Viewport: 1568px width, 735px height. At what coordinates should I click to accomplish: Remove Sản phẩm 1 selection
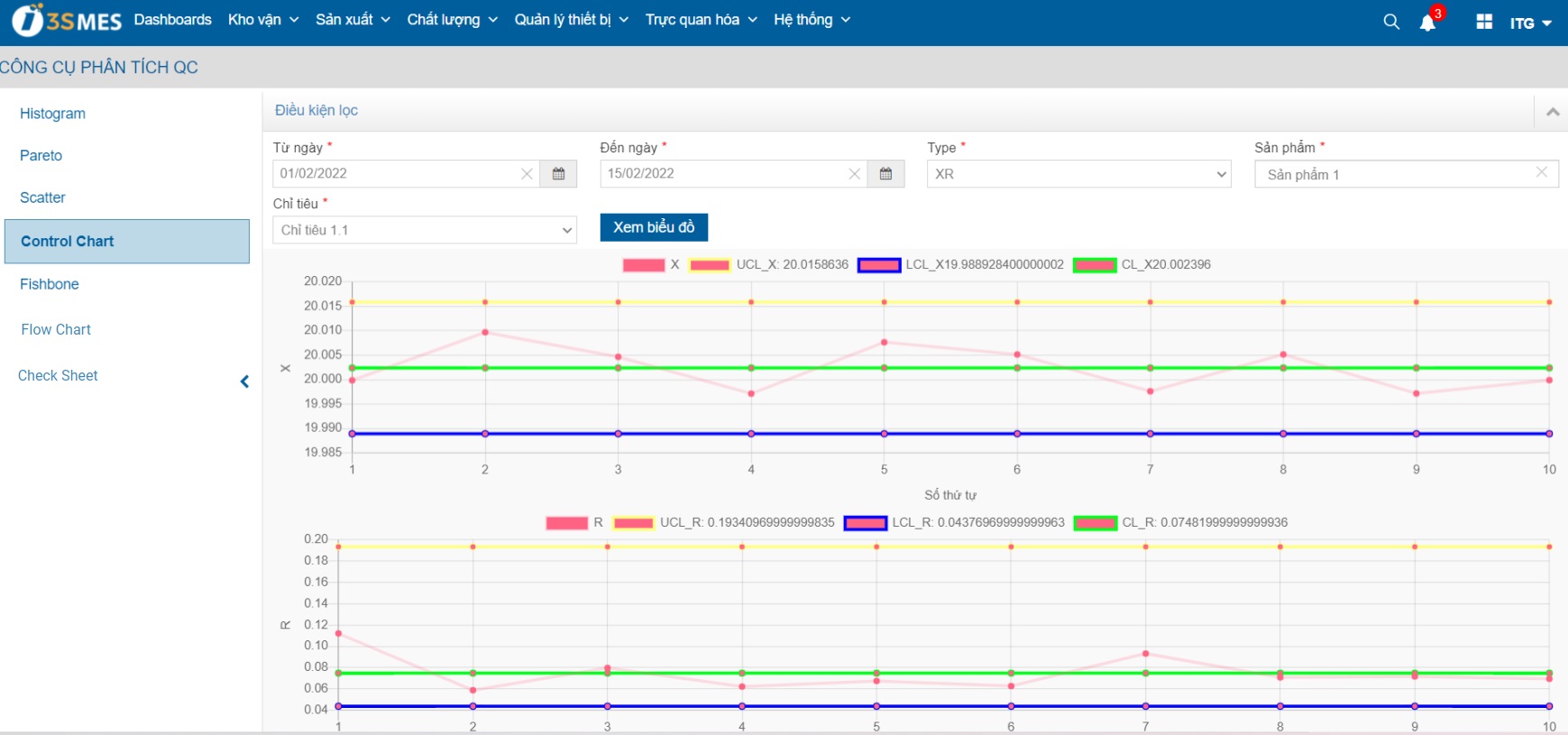click(x=1541, y=172)
